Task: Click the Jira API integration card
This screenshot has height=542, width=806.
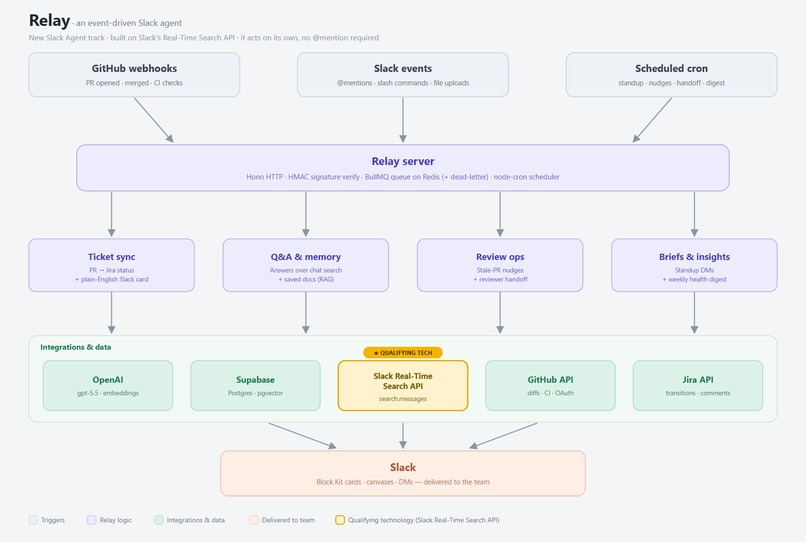Action: (698, 386)
